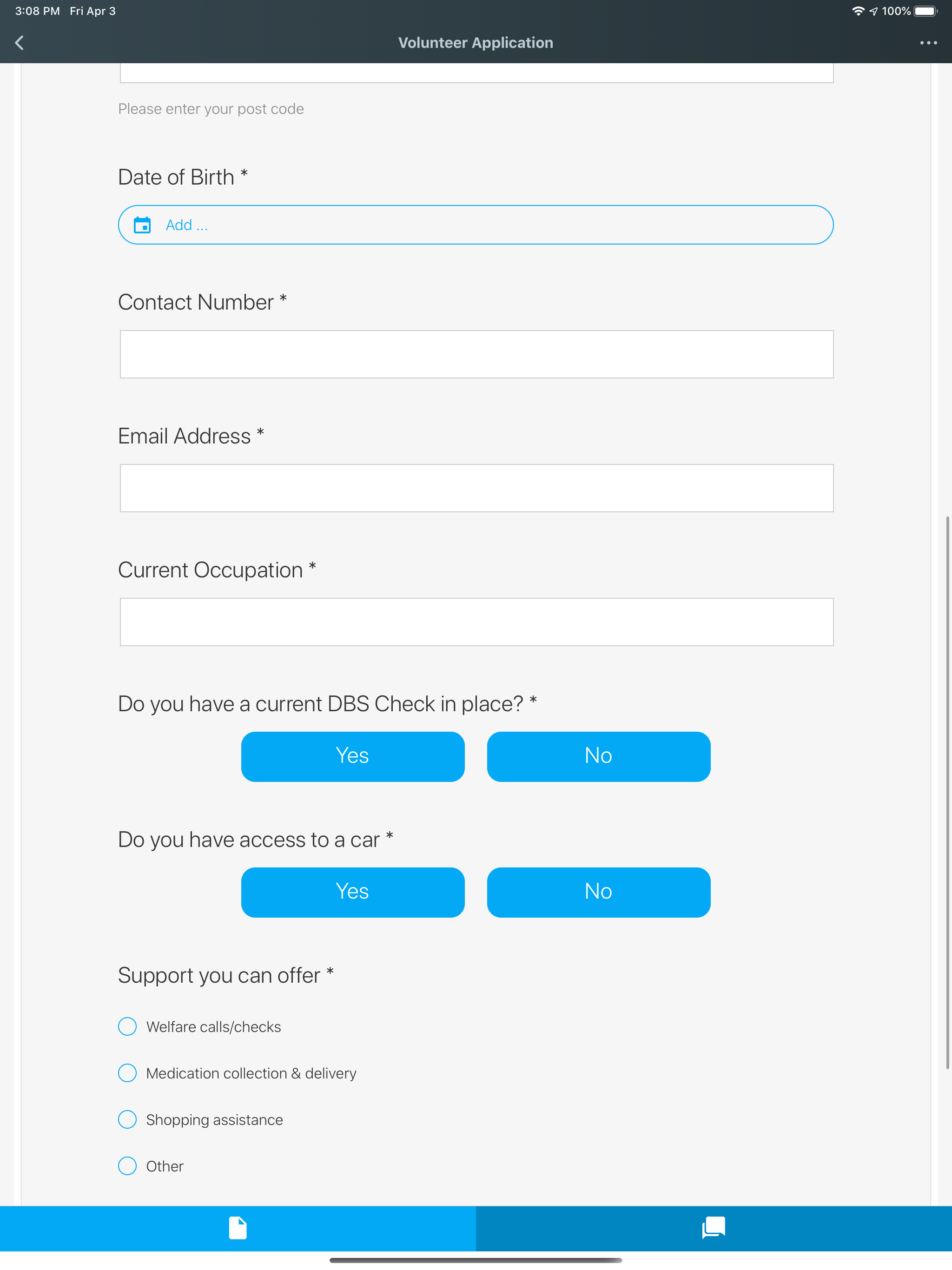Focus the Email Address field

click(476, 488)
